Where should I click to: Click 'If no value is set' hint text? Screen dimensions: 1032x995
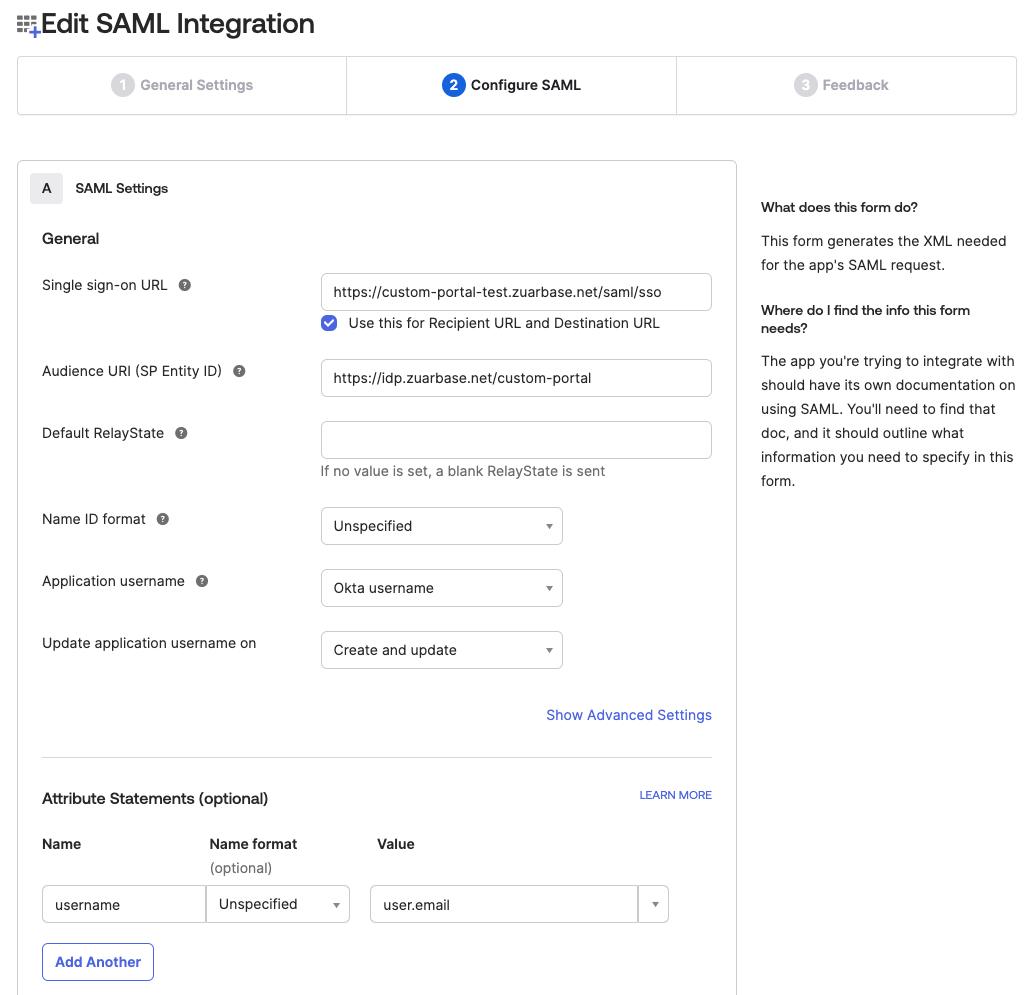pyautogui.click(x=463, y=471)
